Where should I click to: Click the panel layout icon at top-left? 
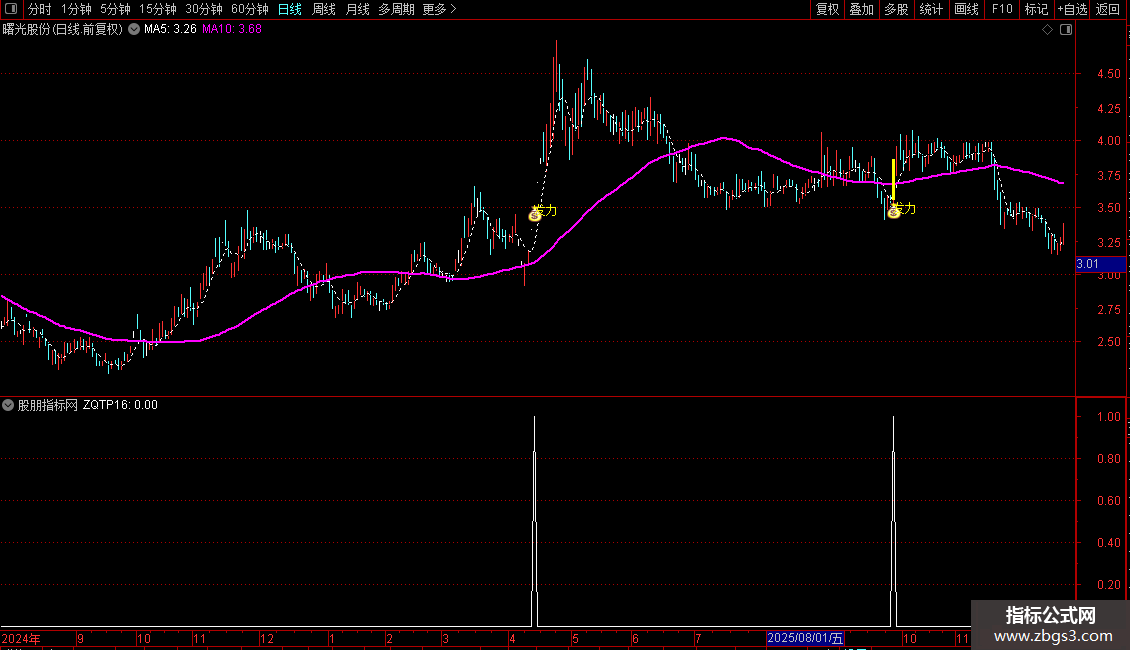[x=11, y=9]
